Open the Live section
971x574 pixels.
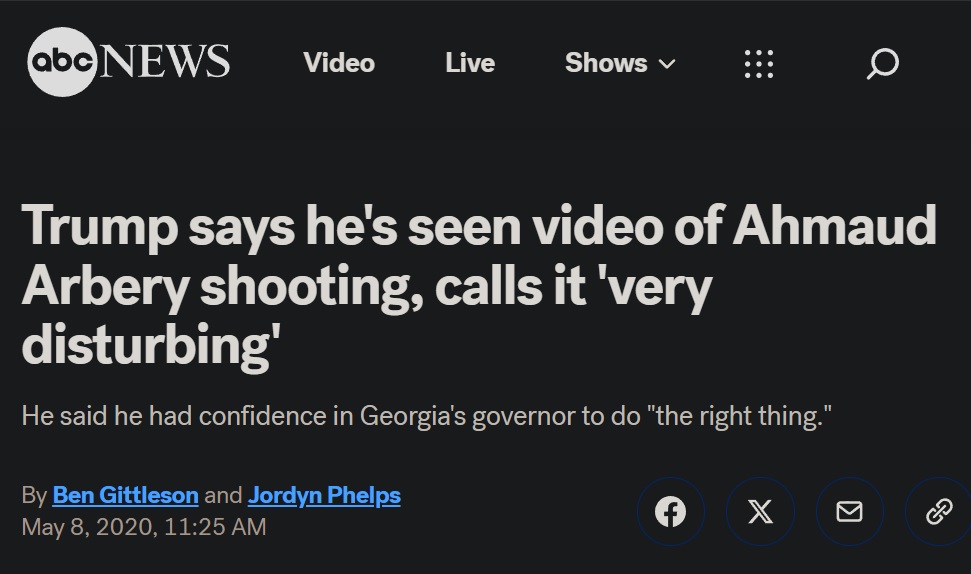click(x=470, y=63)
